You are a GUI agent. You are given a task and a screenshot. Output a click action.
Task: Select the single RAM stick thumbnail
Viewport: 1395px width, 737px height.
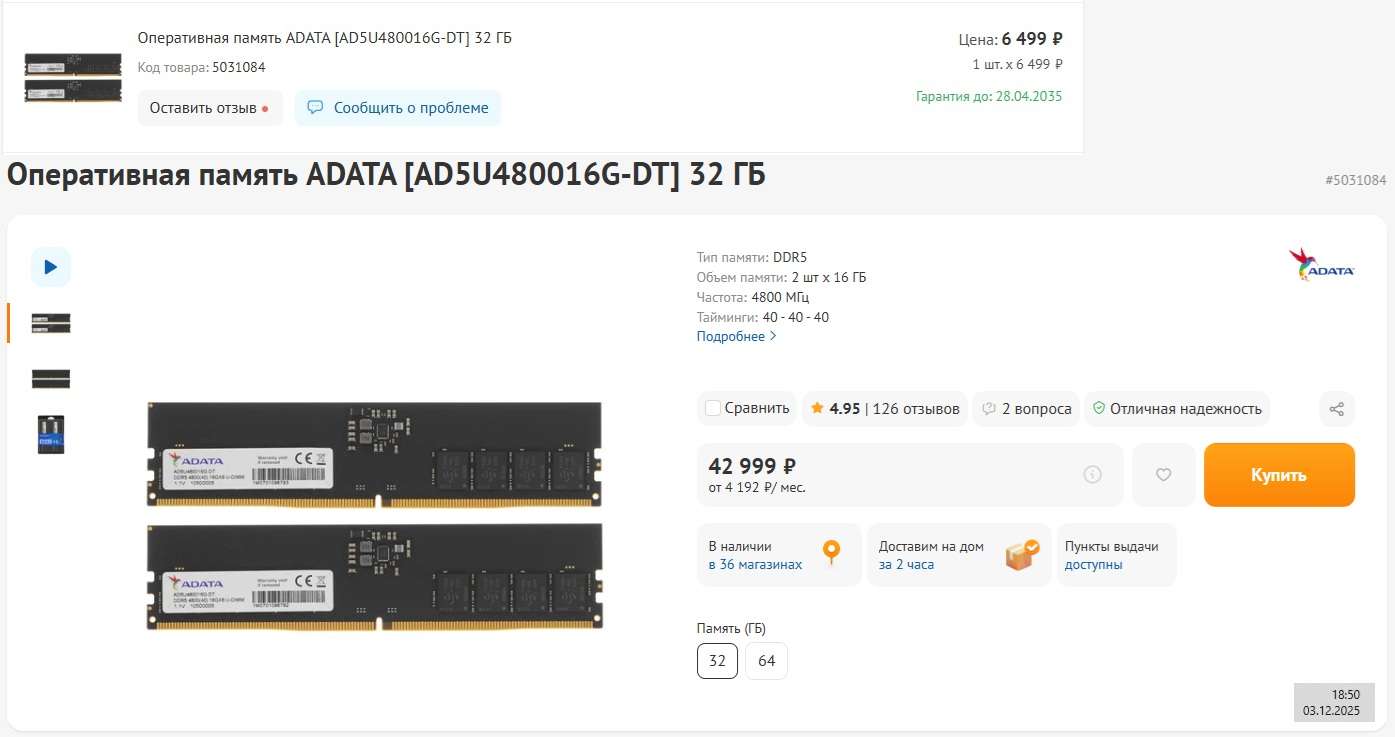pyautogui.click(x=51, y=378)
